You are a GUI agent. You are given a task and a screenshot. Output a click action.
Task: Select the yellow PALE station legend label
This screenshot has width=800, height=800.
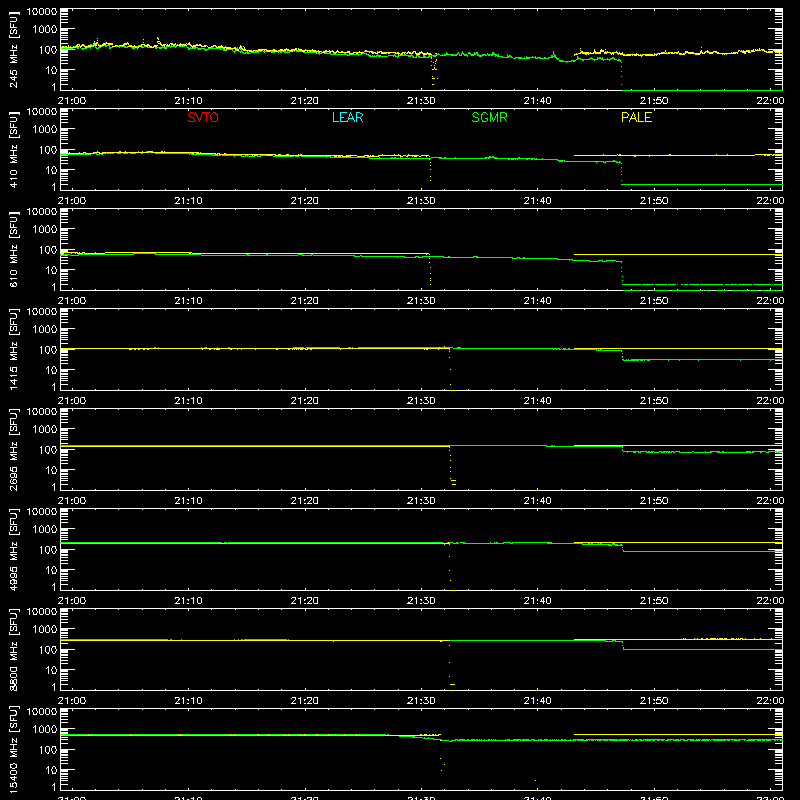click(636, 117)
